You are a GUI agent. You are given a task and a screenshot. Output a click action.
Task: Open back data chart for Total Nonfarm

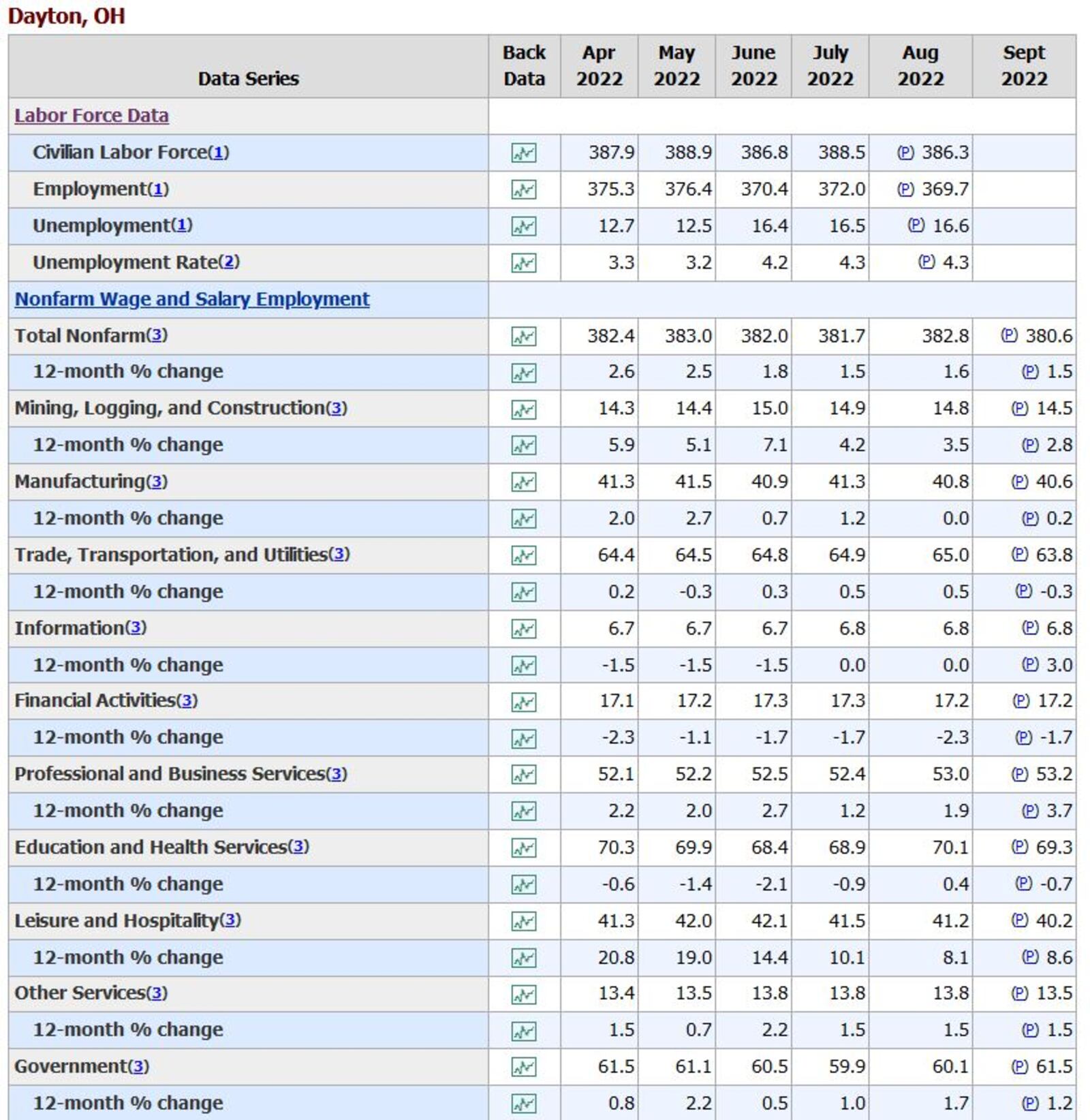pos(525,335)
